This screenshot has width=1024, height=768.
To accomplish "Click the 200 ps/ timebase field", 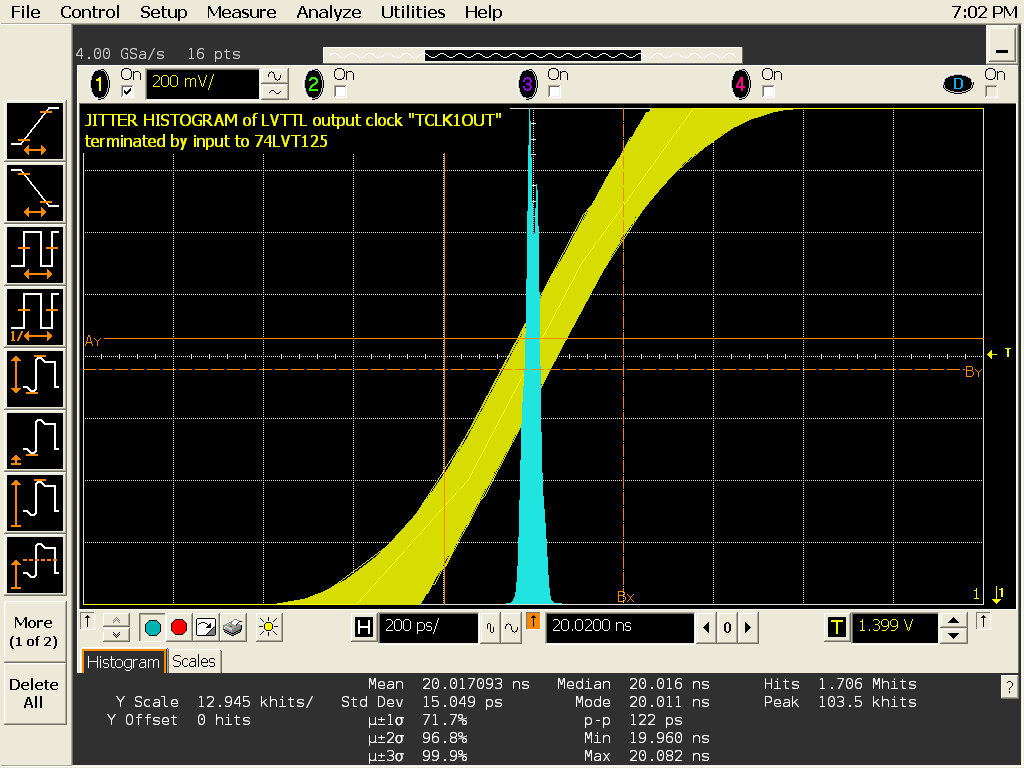I will click(x=429, y=628).
